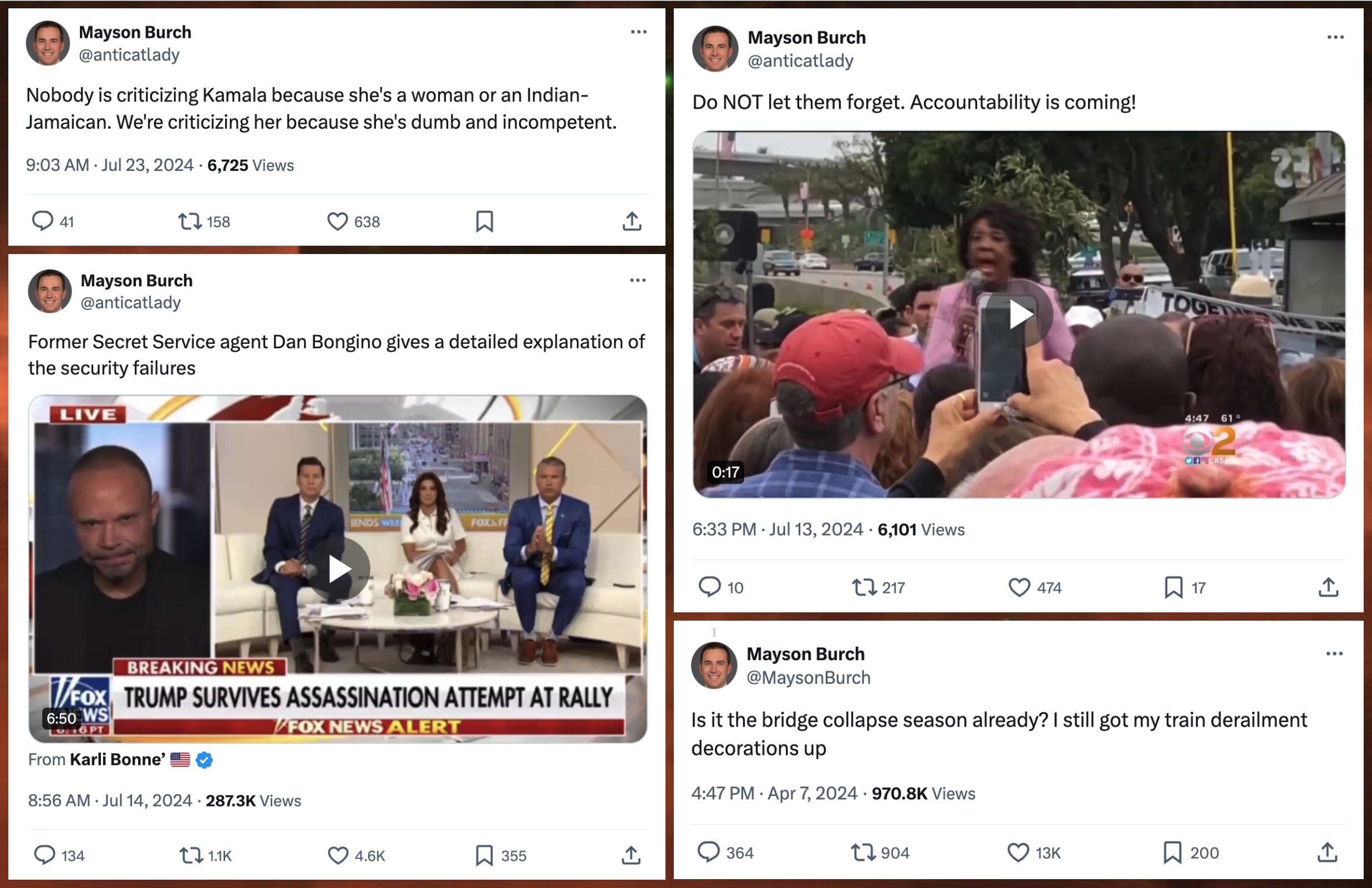Like the Accountability tweet with 474 likes
Image resolution: width=1372 pixels, height=888 pixels.
(x=1019, y=587)
